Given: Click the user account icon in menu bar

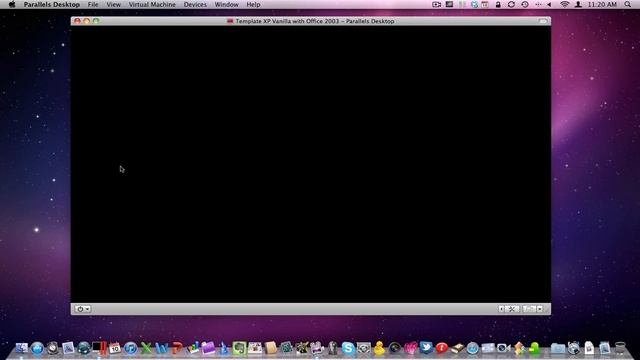Looking at the screenshot, I should (x=578, y=4).
